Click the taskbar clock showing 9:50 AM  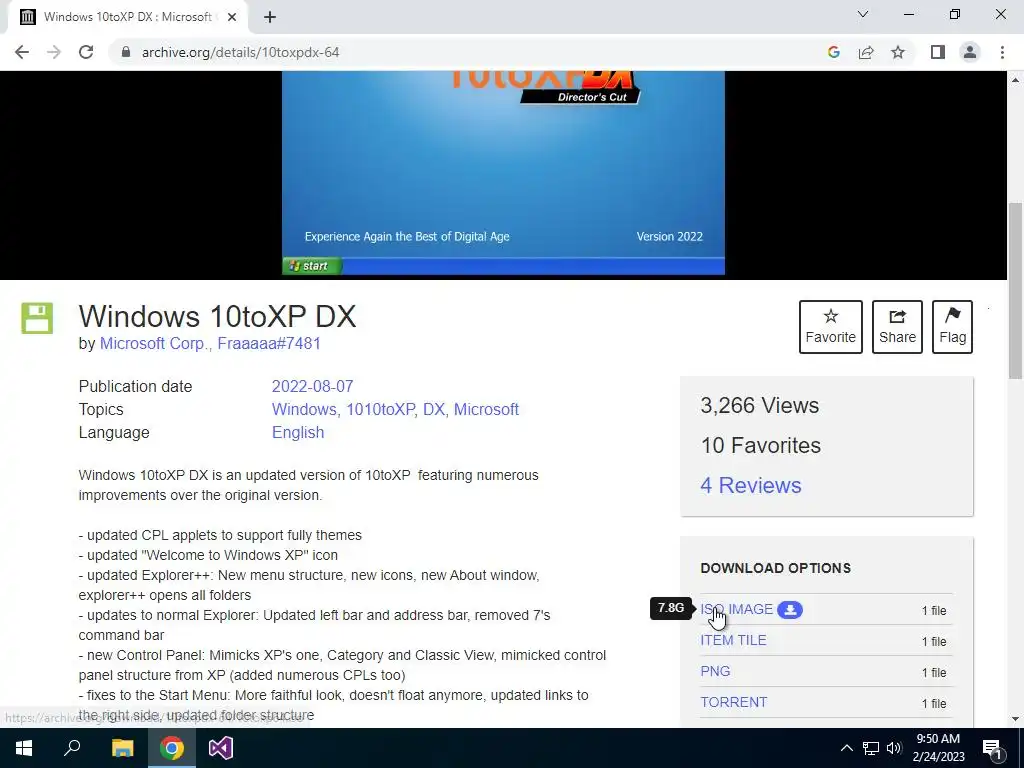(938, 748)
